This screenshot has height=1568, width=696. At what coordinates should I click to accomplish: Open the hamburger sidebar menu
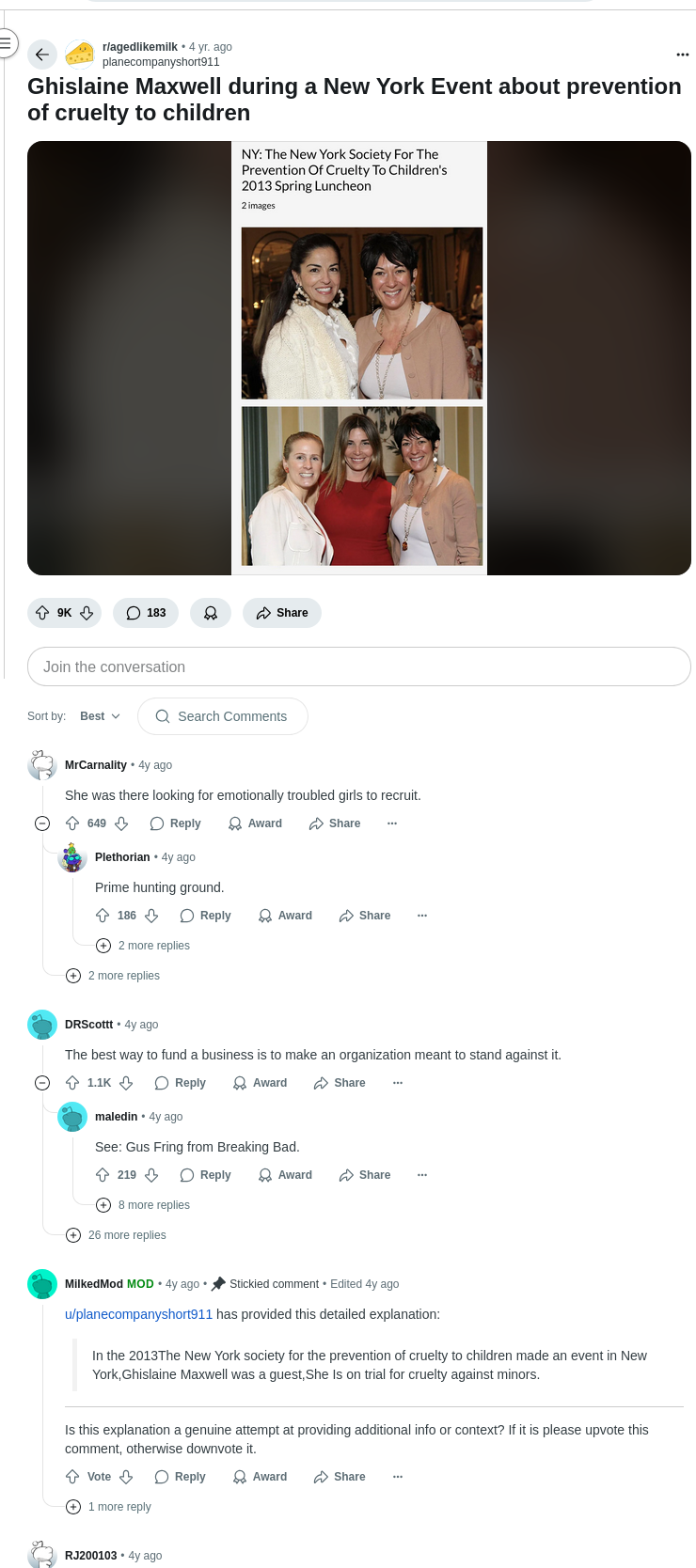point(5,43)
